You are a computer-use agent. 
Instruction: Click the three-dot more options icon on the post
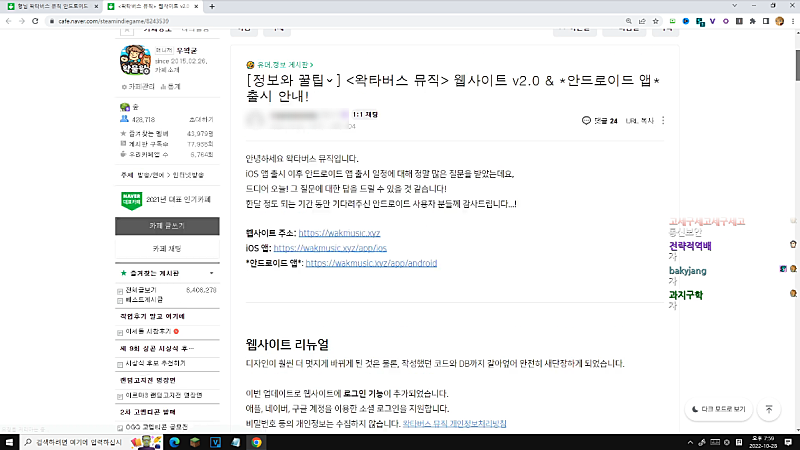[665, 120]
